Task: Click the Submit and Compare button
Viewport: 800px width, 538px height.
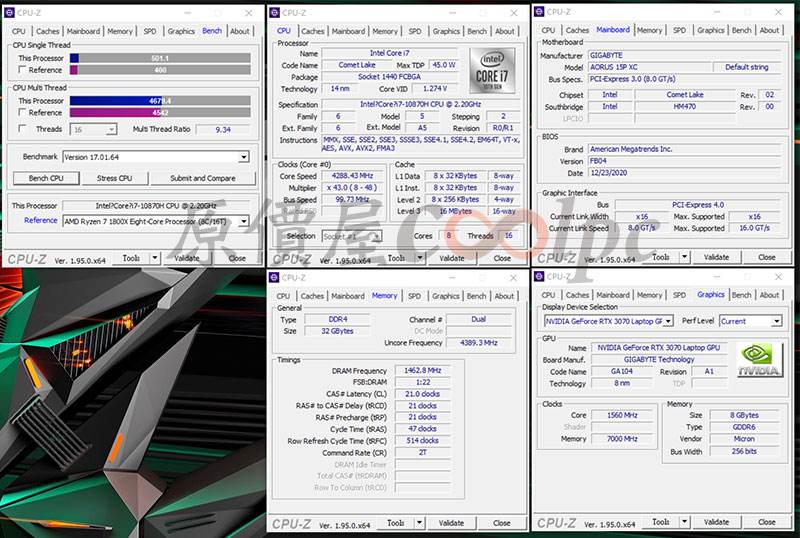Action: pyautogui.click(x=202, y=178)
